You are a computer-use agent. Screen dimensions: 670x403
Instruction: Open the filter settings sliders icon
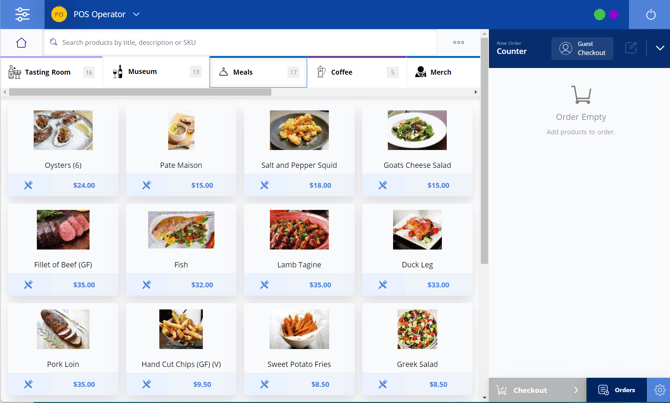(x=22, y=14)
